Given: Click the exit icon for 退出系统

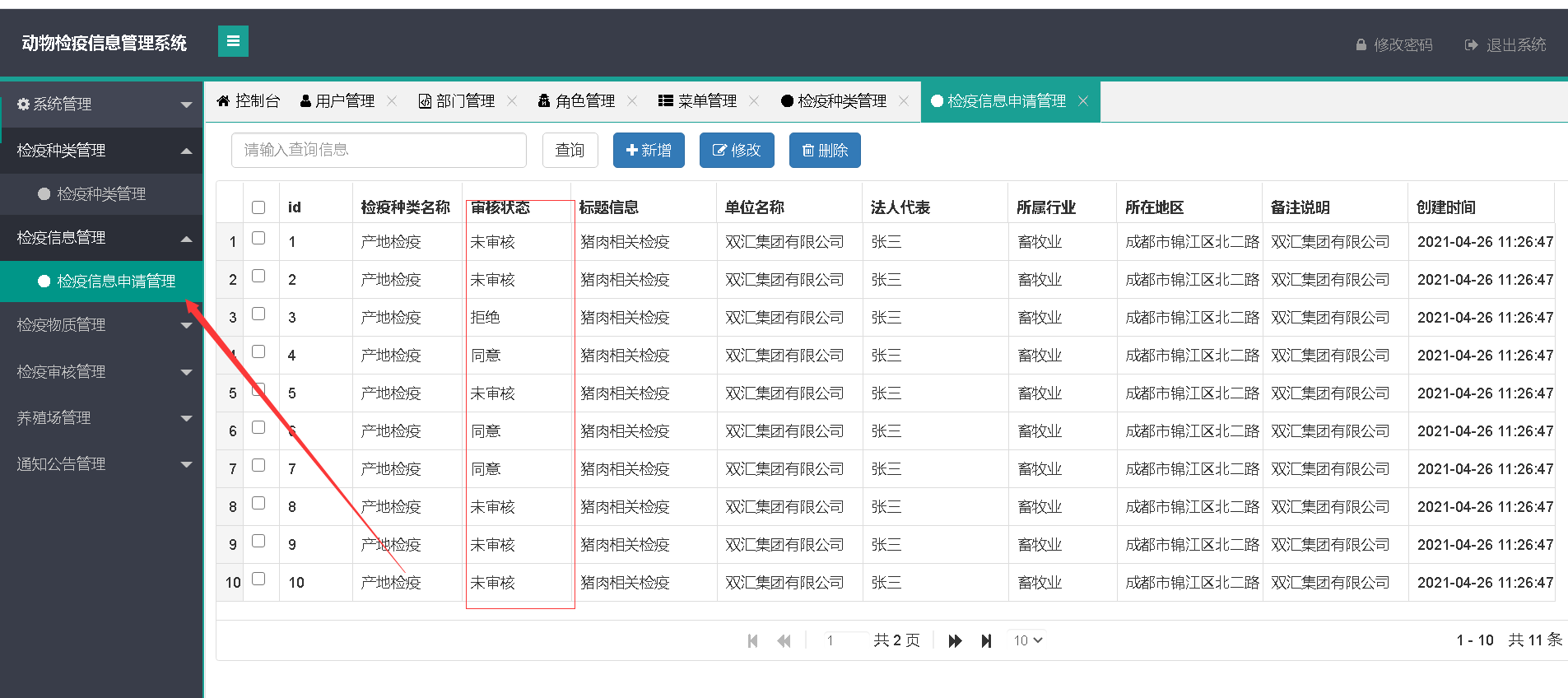Looking at the screenshot, I should tap(1472, 44).
